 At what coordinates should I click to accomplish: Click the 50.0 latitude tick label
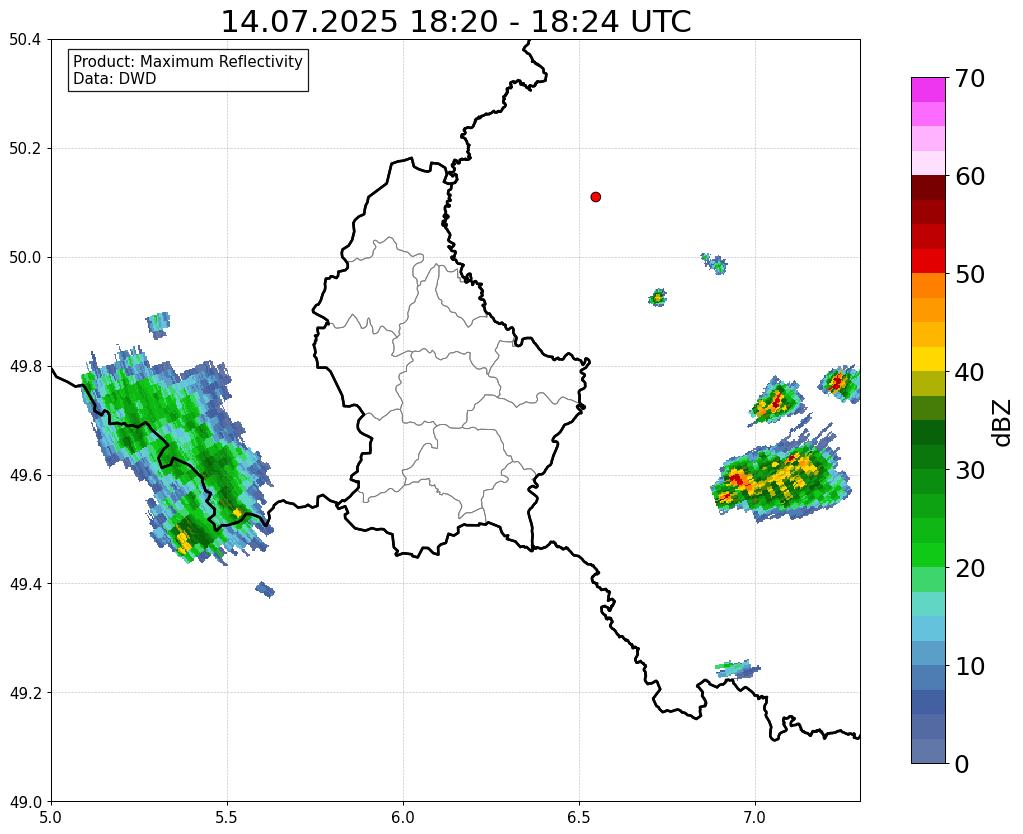pos(25,258)
